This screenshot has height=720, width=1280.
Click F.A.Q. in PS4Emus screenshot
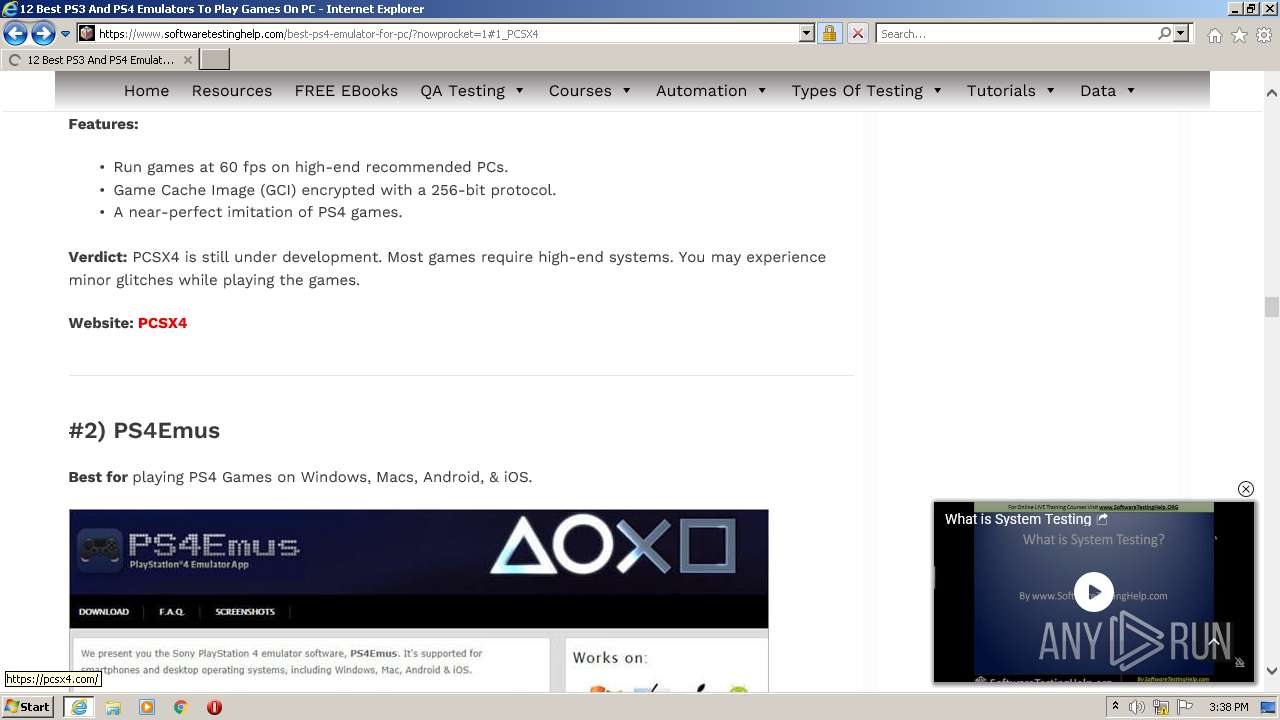(x=172, y=611)
